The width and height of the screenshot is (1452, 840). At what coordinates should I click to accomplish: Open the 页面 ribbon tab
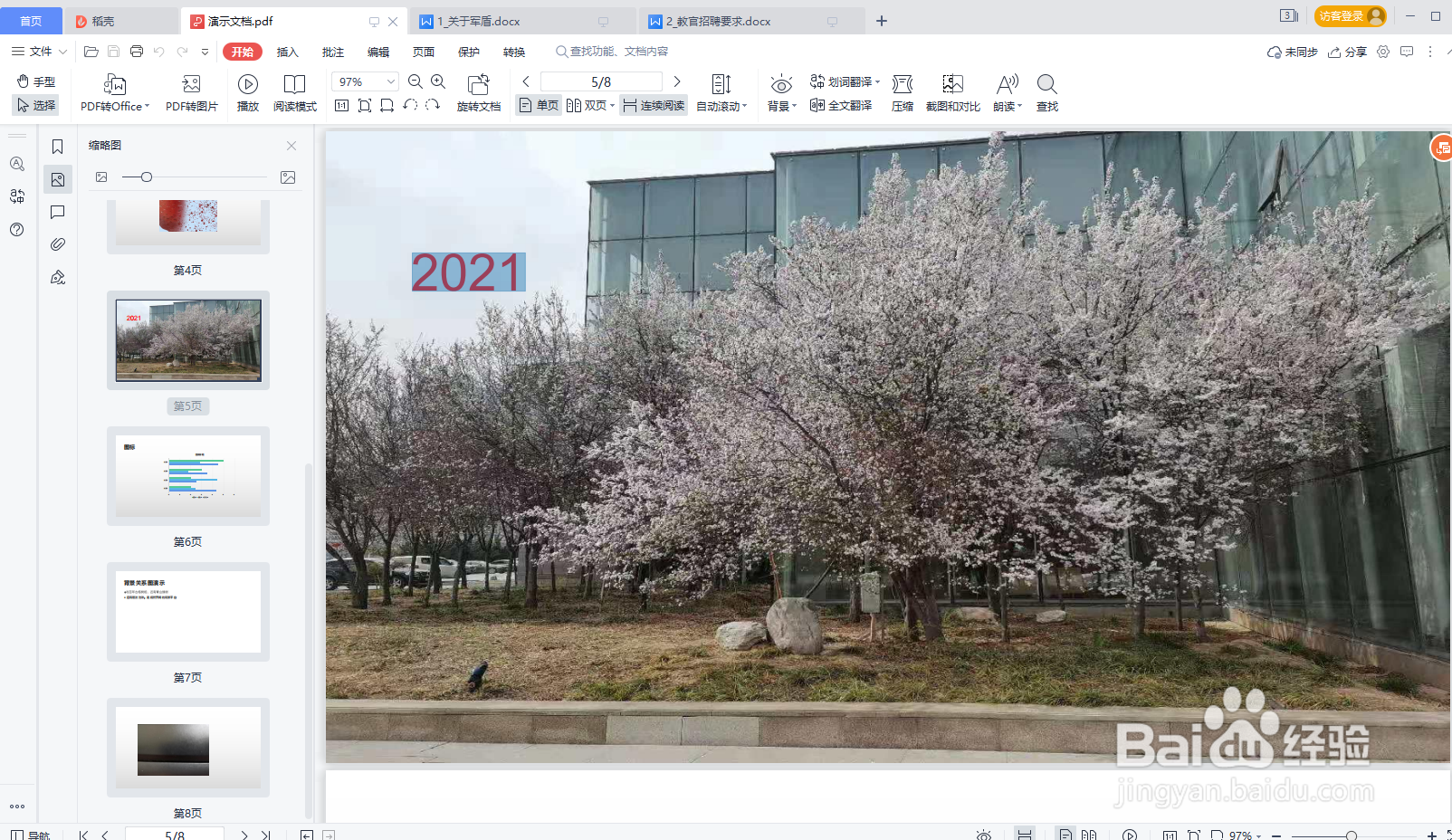[x=424, y=52]
